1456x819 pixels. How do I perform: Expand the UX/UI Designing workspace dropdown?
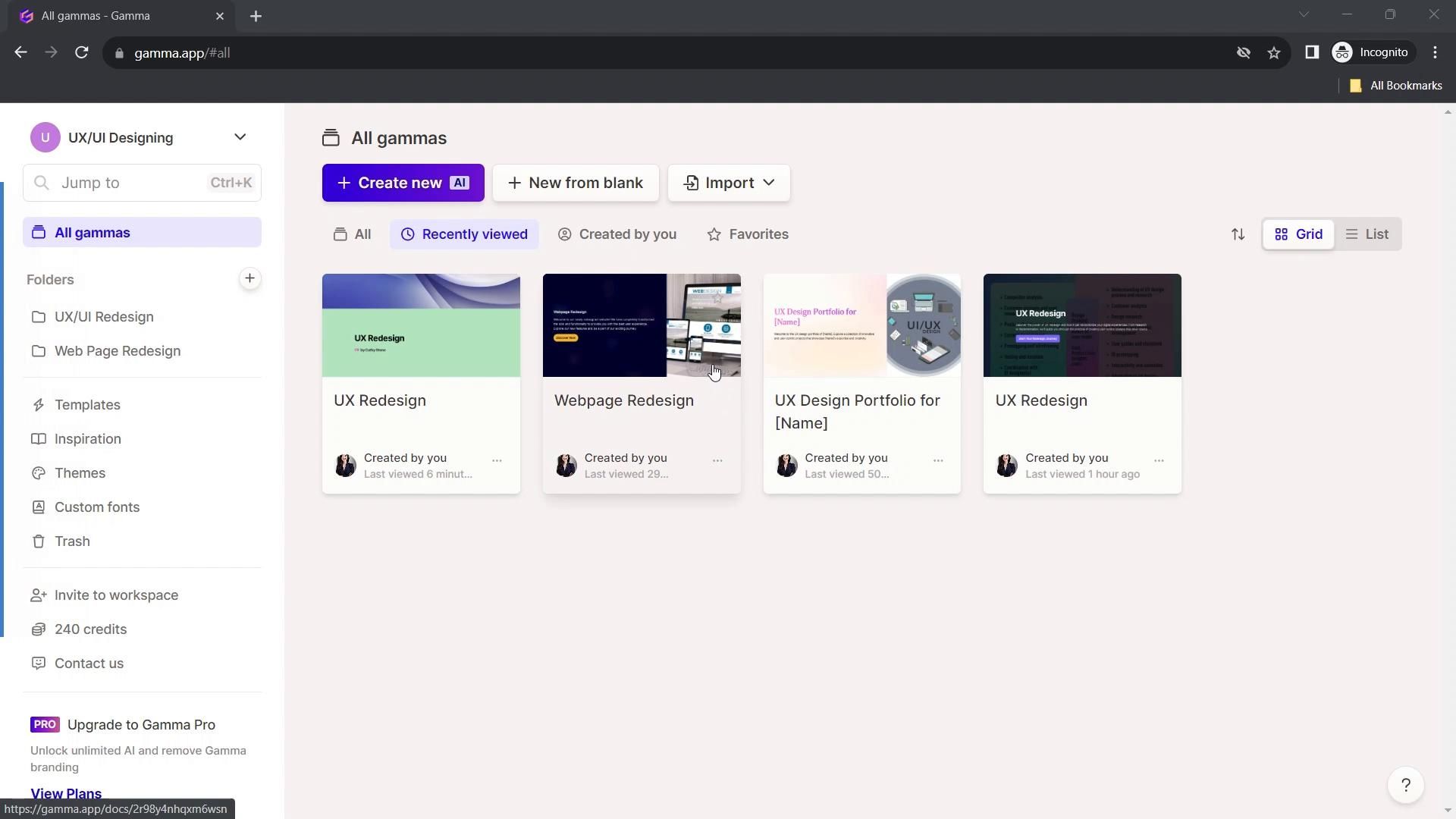[240, 137]
